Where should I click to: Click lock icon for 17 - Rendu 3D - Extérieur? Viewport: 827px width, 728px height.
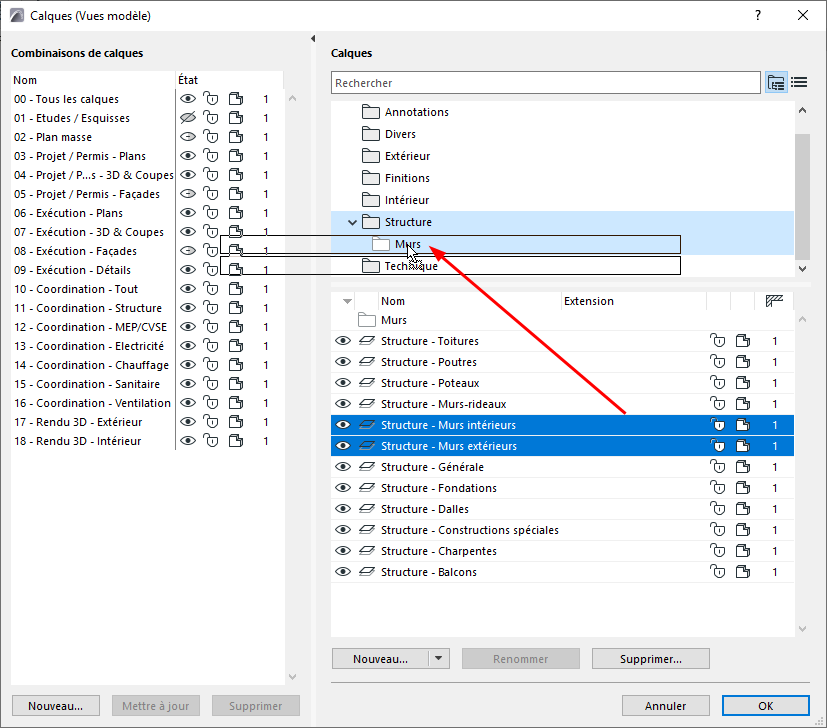[211, 422]
